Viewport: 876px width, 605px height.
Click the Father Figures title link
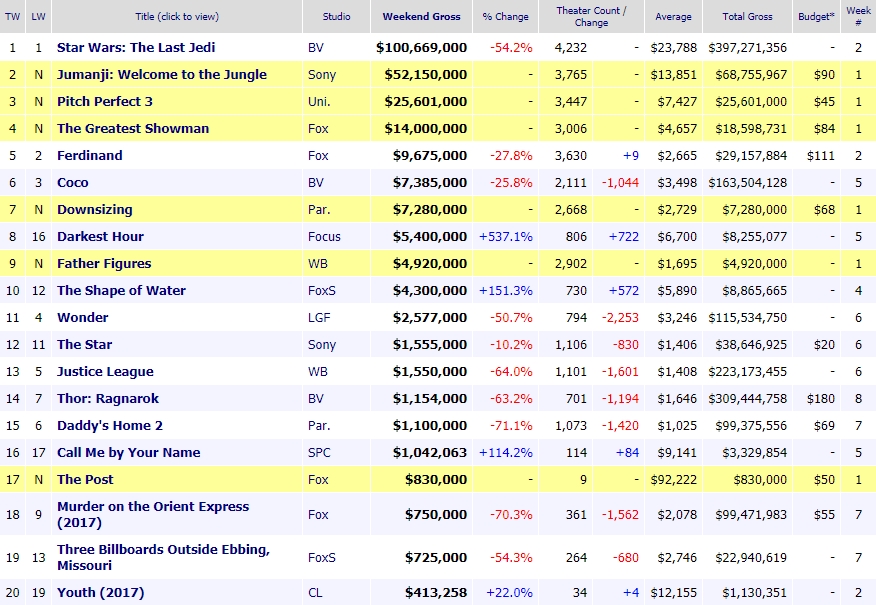(104, 264)
